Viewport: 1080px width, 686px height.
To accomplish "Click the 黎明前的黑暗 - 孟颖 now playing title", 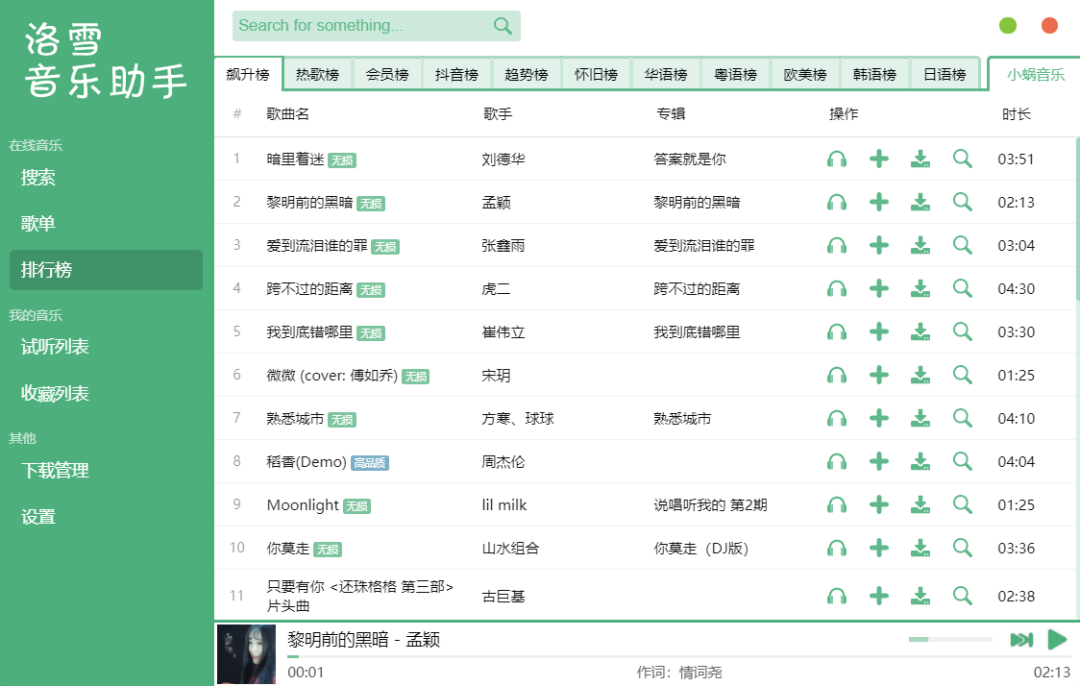I will [x=364, y=640].
